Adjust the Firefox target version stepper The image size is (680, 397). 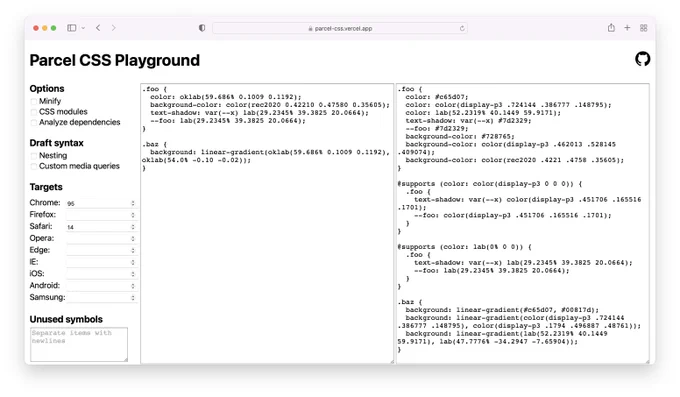point(133,215)
